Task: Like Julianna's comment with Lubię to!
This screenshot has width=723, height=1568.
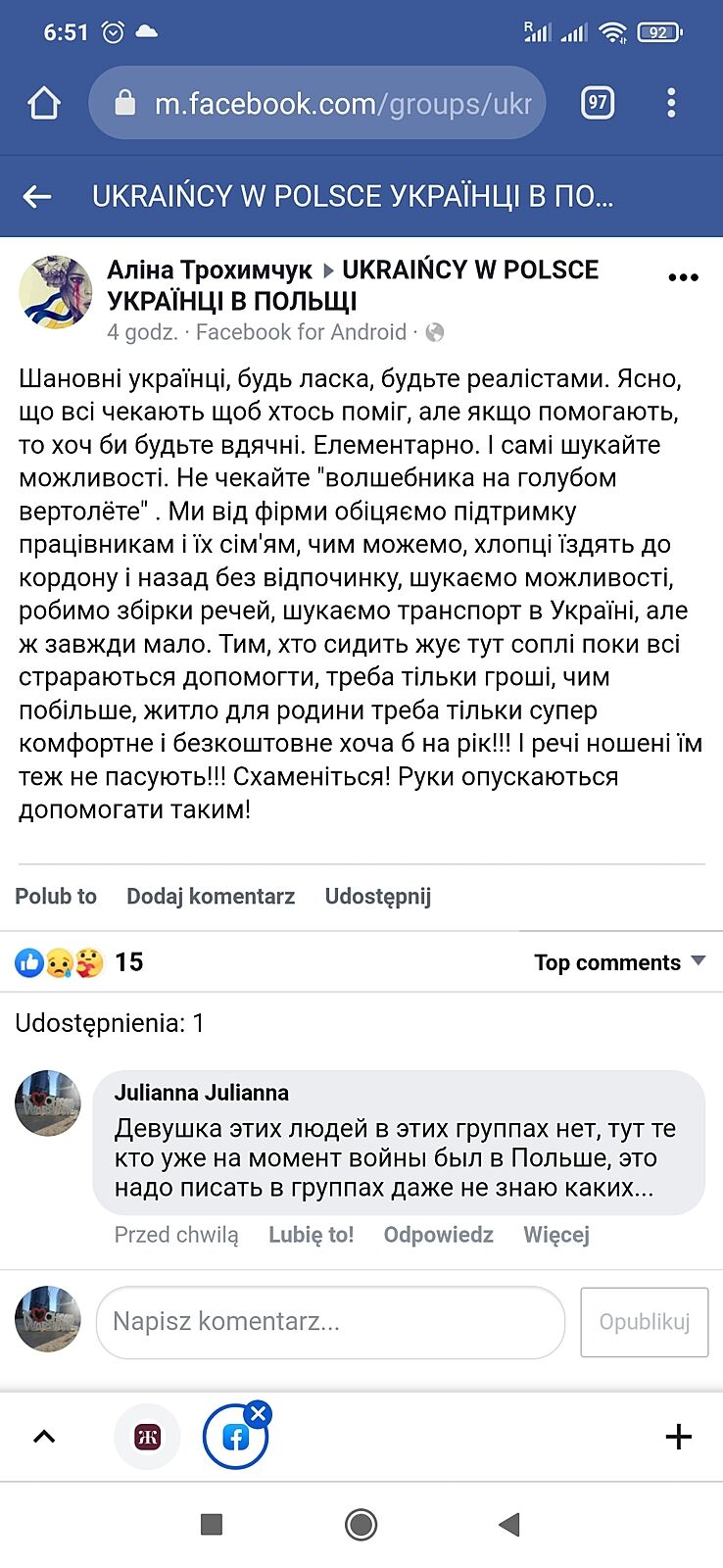Action: (x=312, y=1235)
